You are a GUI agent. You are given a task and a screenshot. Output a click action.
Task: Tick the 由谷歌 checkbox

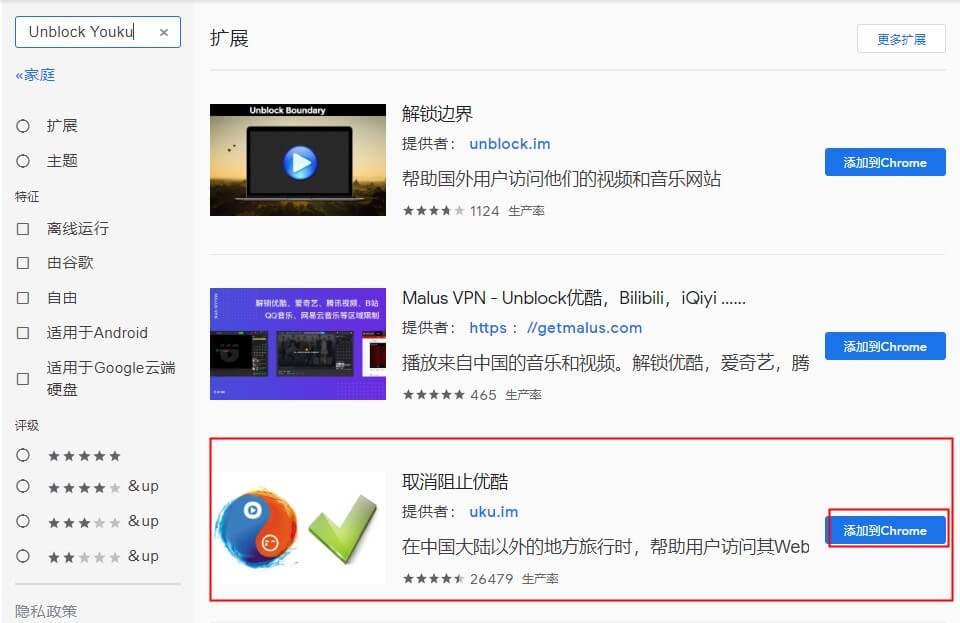point(23,263)
